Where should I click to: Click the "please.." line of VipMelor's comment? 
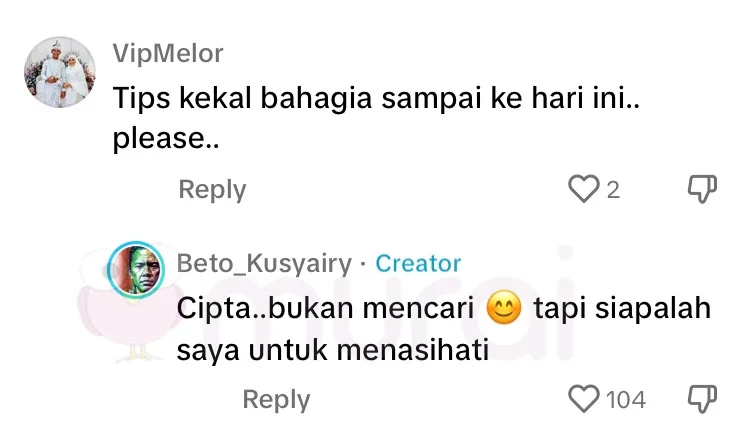point(165,140)
